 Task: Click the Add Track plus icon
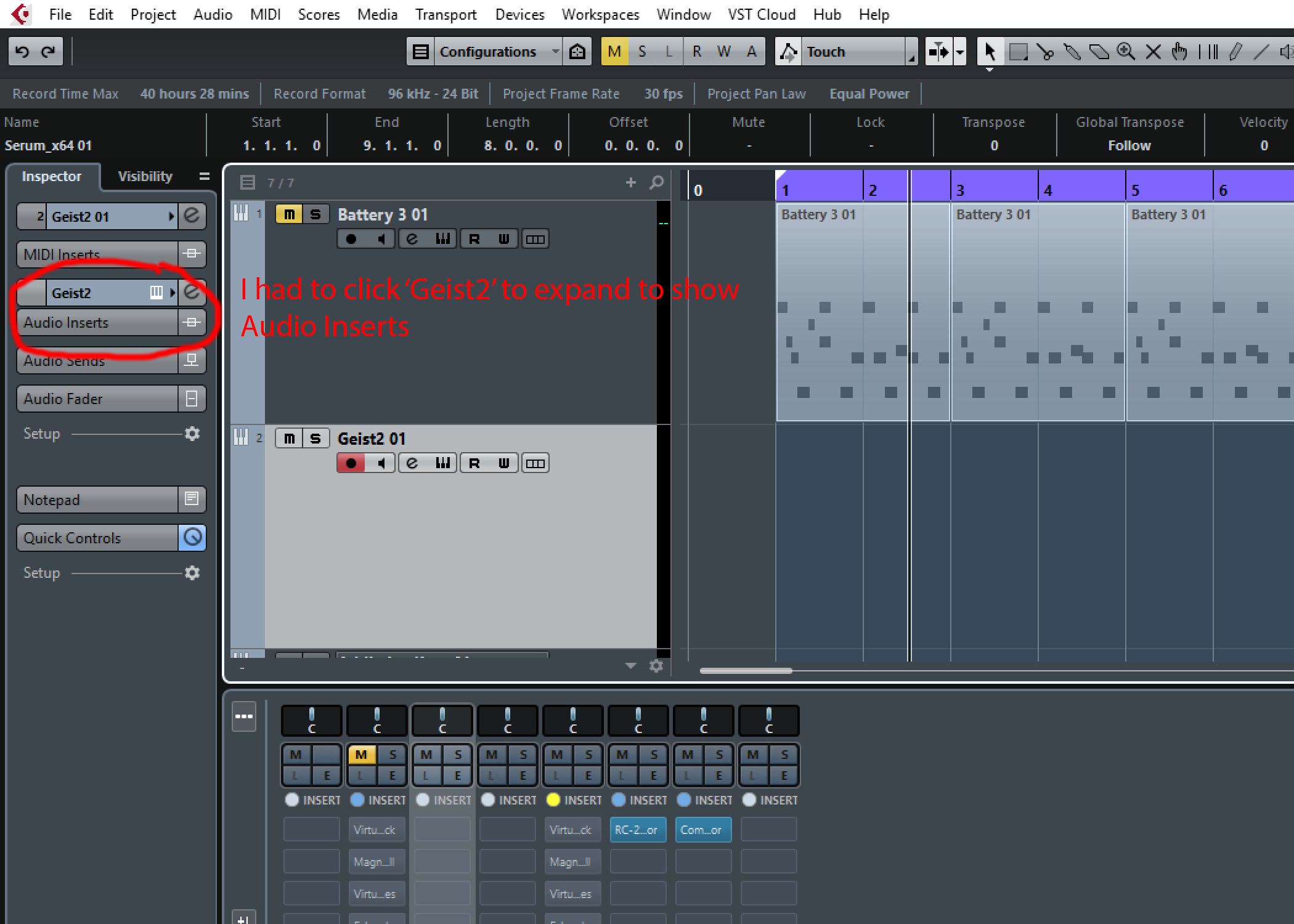tap(630, 182)
